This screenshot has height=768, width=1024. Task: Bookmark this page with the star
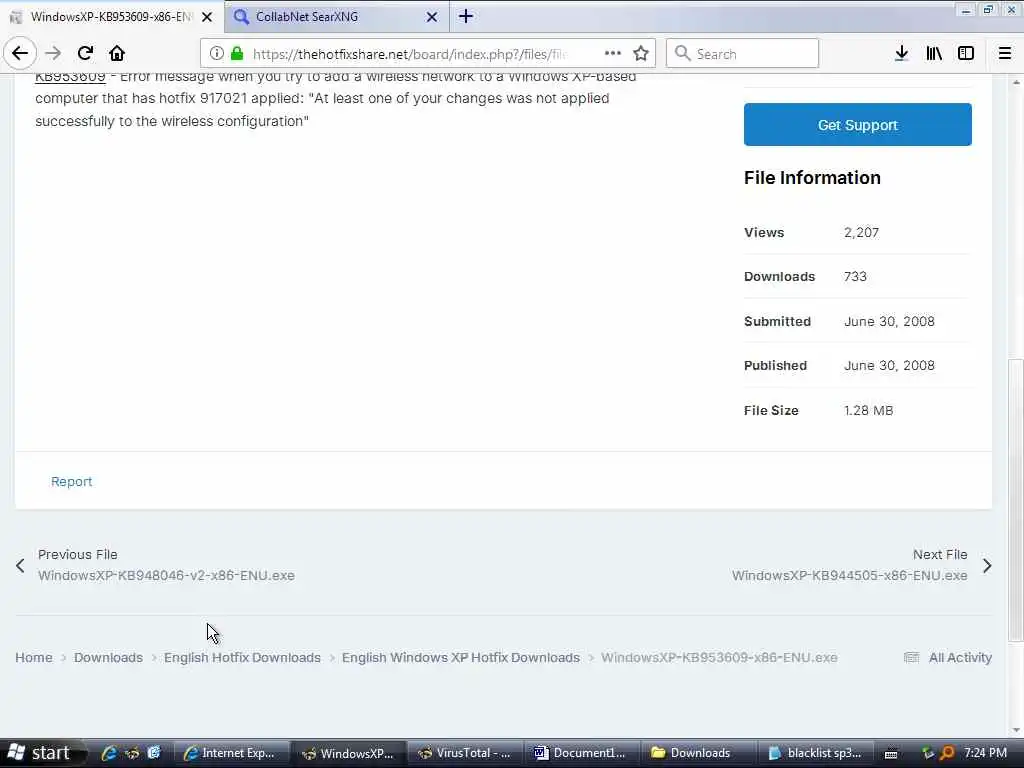point(641,54)
